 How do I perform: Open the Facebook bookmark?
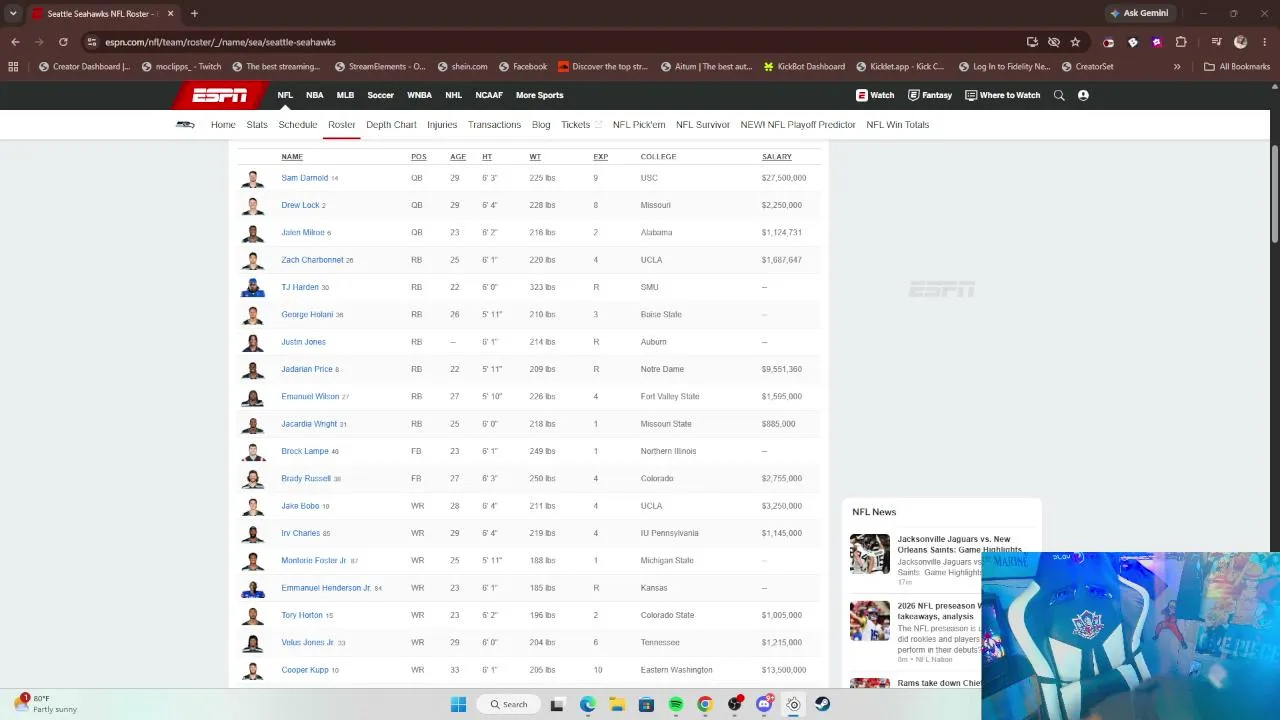pyautogui.click(x=522, y=67)
